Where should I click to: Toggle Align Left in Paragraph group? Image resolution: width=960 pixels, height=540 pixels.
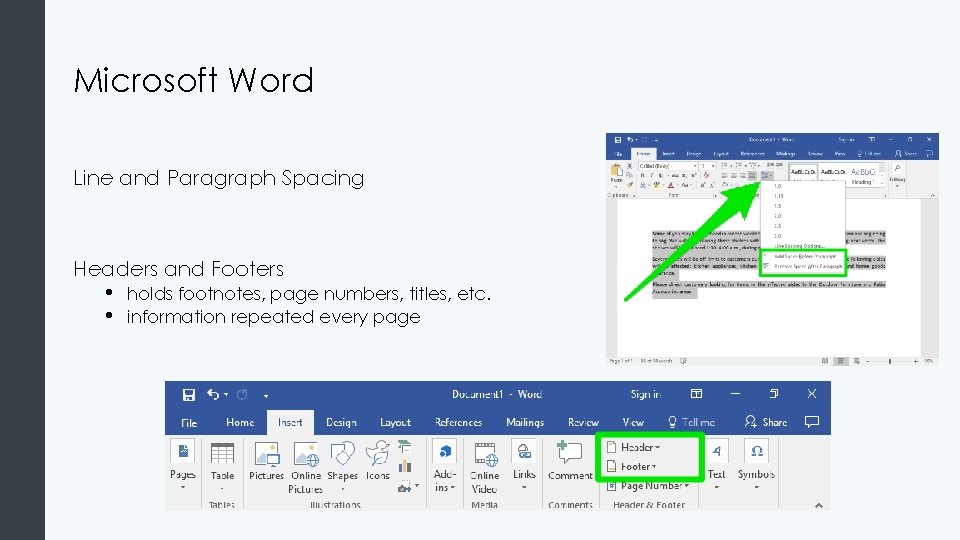coord(724,176)
